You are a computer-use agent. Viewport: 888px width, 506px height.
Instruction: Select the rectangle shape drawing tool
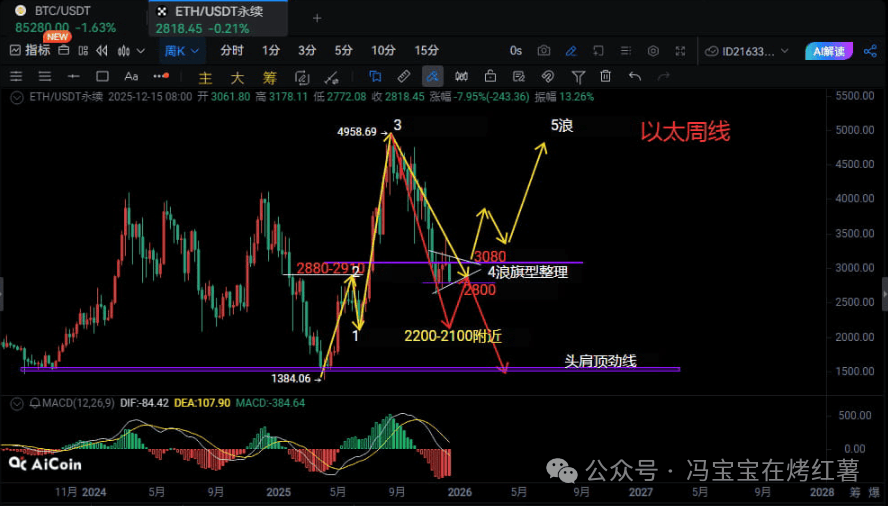tap(102, 76)
